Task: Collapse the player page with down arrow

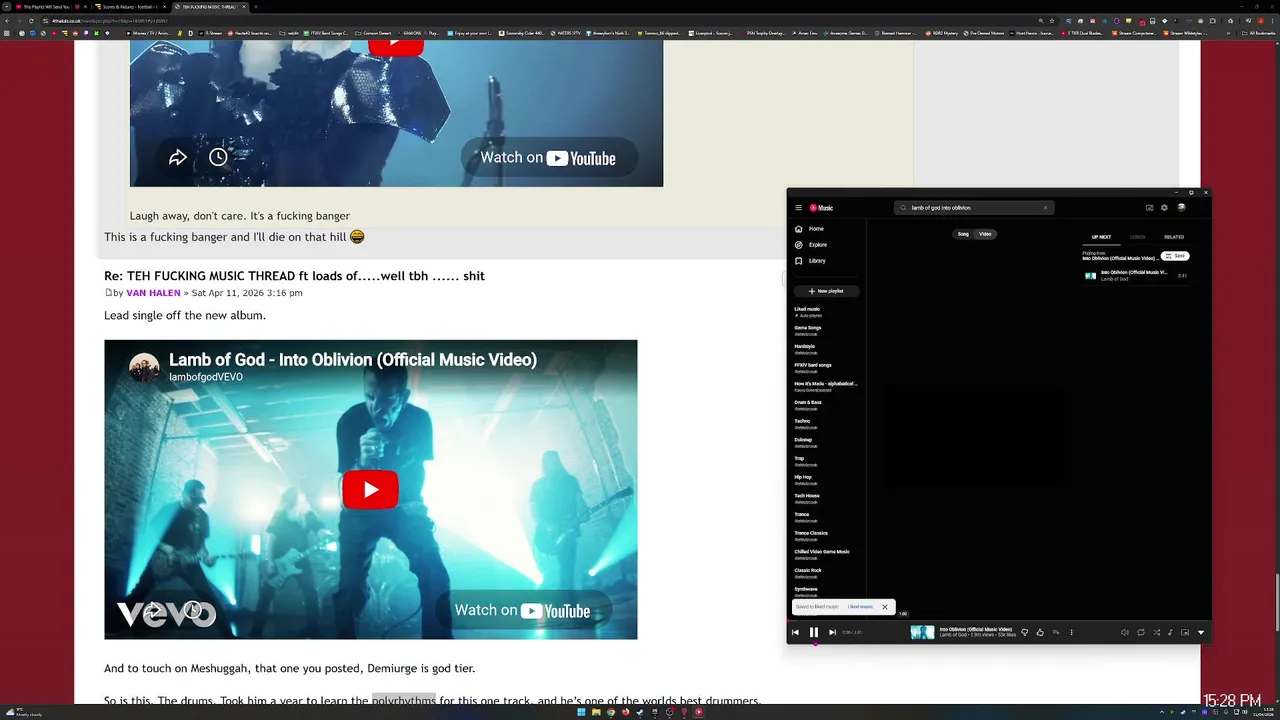Action: tap(1201, 632)
